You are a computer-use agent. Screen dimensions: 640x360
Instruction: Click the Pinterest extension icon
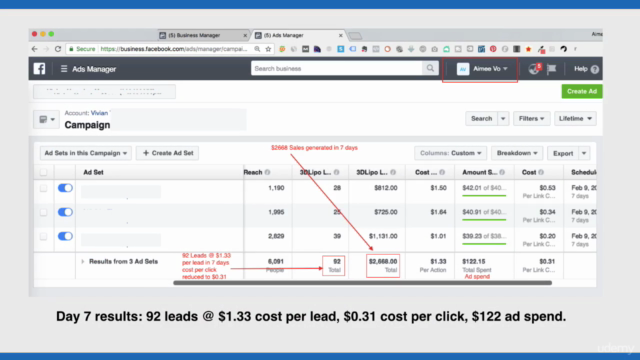pos(493,49)
